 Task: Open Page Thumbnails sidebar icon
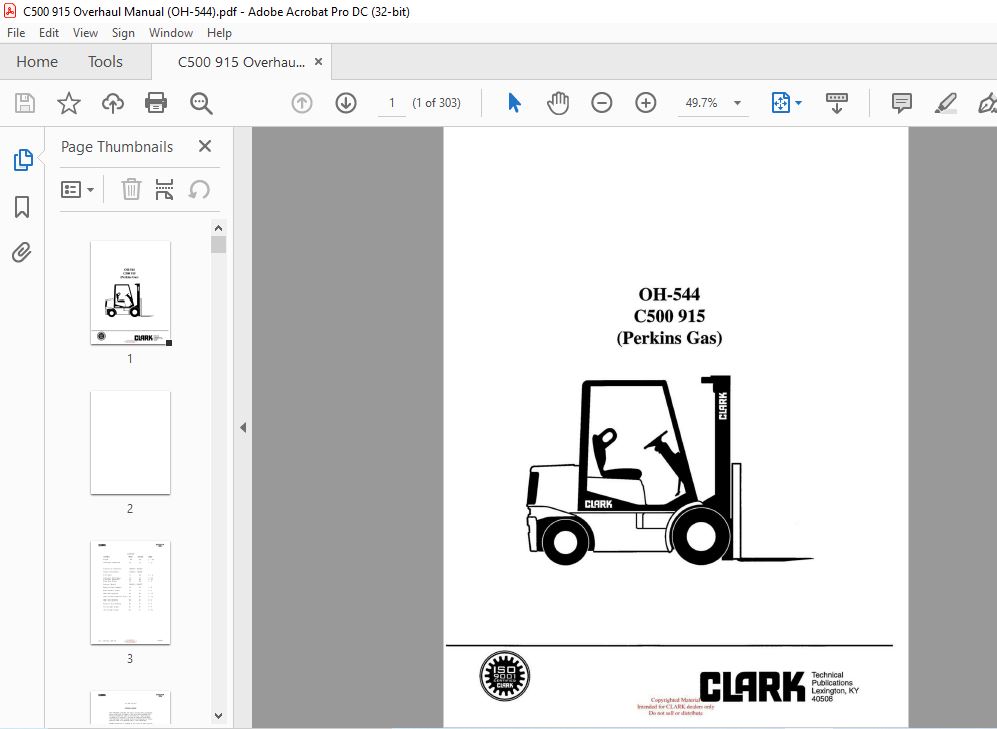23,160
